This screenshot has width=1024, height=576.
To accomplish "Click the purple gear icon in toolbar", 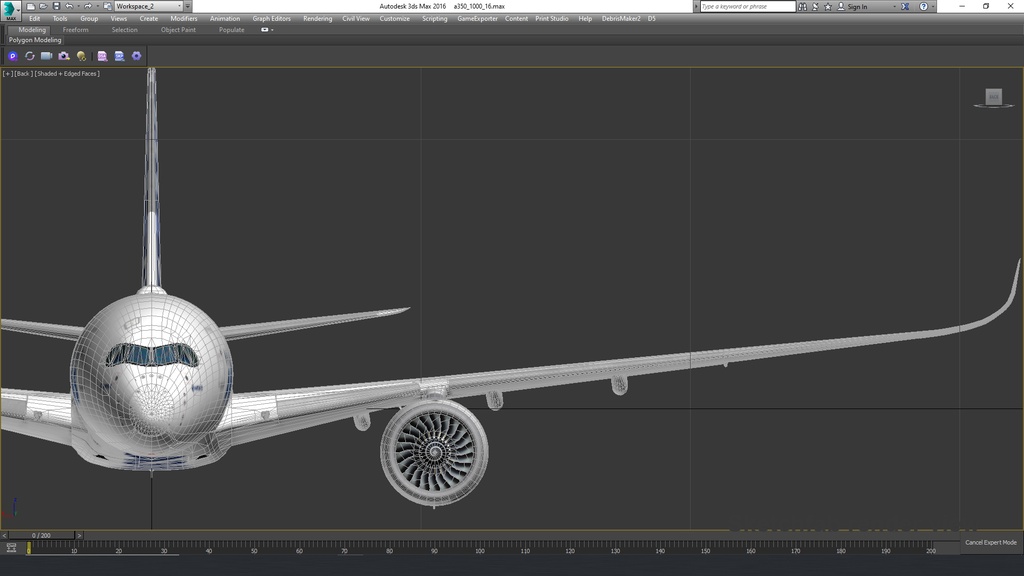I will (x=136, y=56).
